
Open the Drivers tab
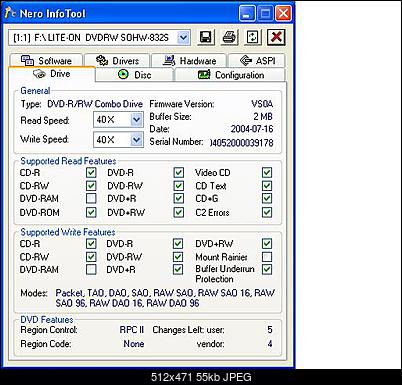pyautogui.click(x=117, y=61)
